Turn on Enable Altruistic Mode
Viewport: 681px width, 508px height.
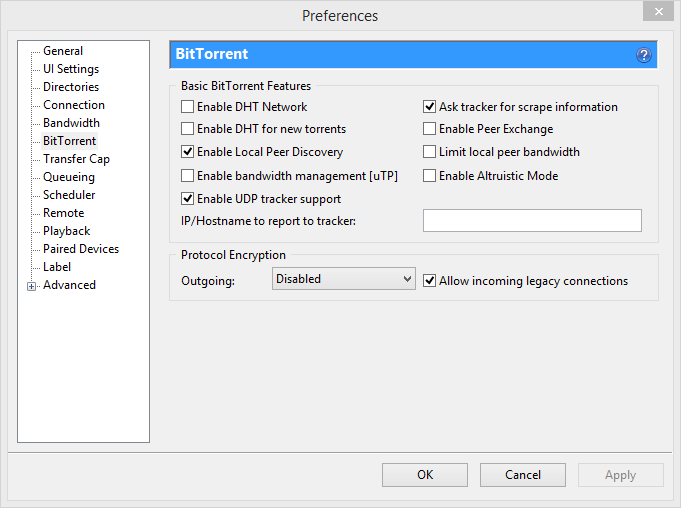click(429, 175)
